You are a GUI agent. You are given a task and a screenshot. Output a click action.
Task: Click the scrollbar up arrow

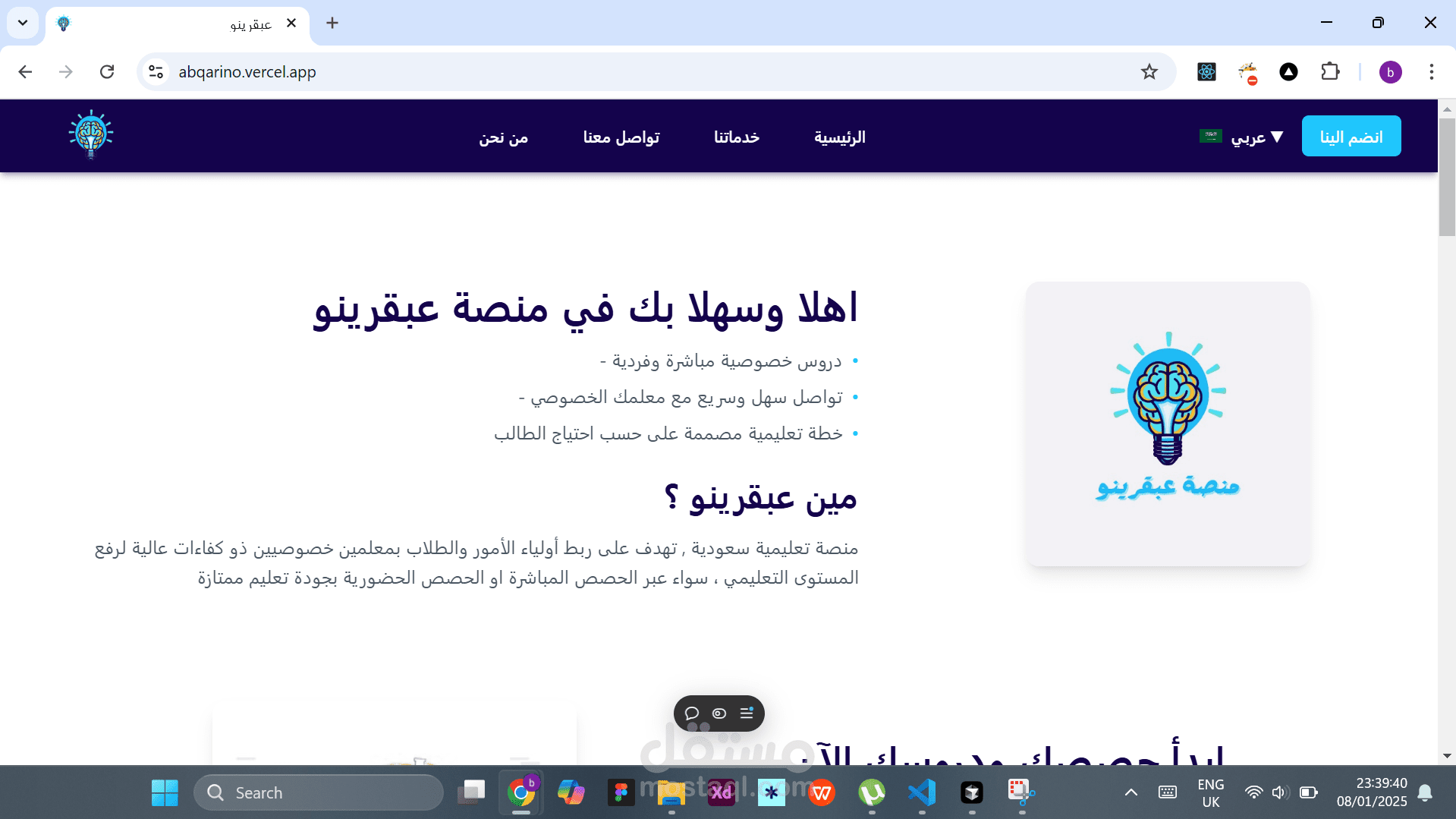(x=1447, y=109)
